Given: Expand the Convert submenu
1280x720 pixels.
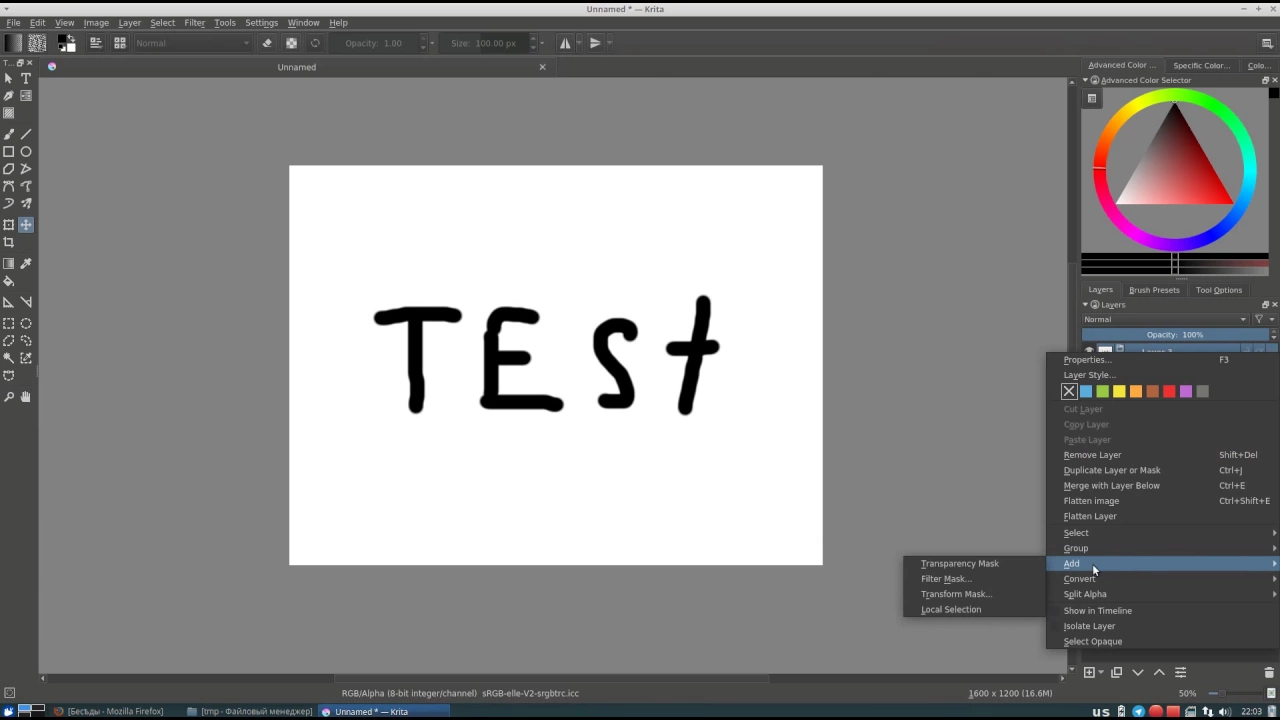Looking at the screenshot, I should click(x=1162, y=579).
